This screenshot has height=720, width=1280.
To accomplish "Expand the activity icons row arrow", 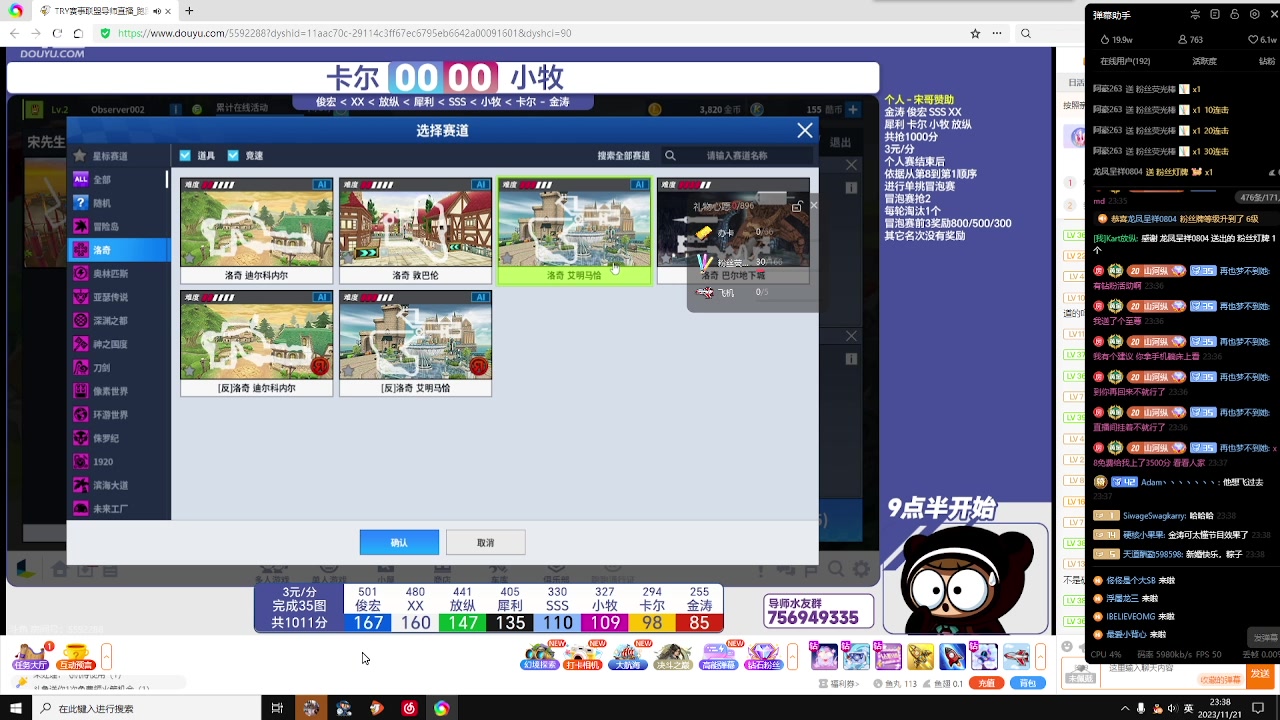I will click(x=793, y=656).
